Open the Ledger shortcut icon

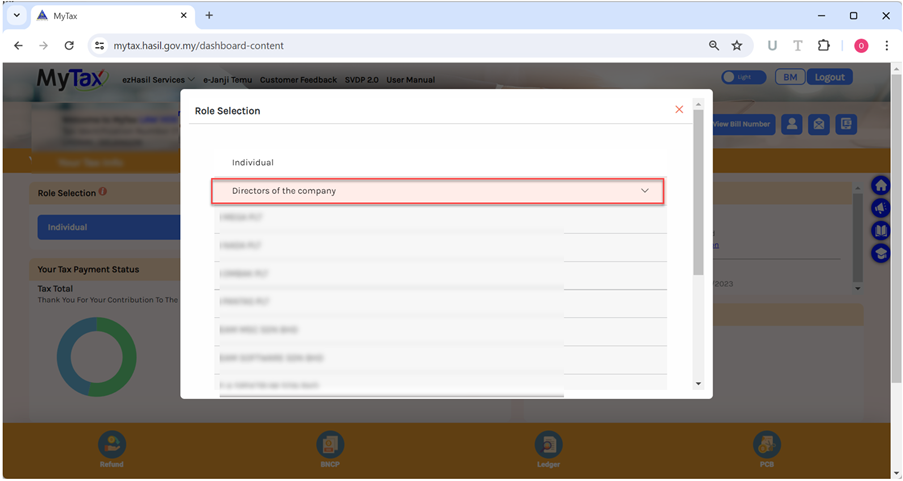click(548, 445)
